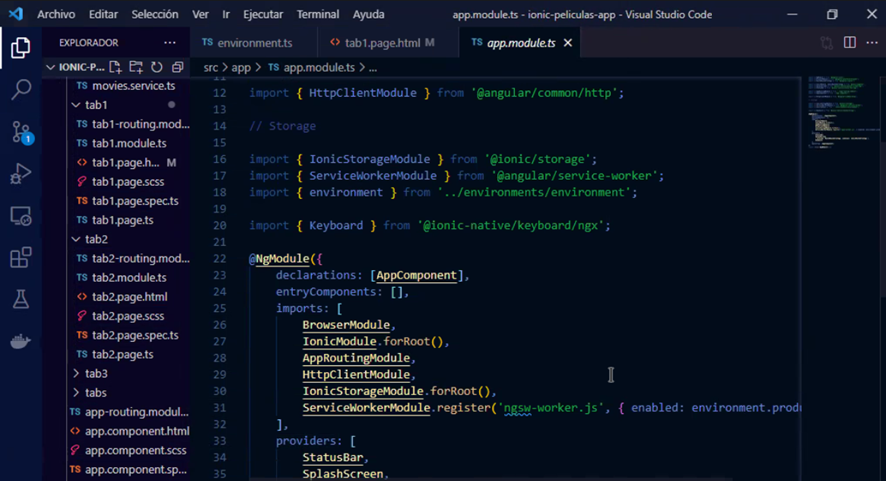
Task: Open the Testing flask icon
Action: coord(20,299)
